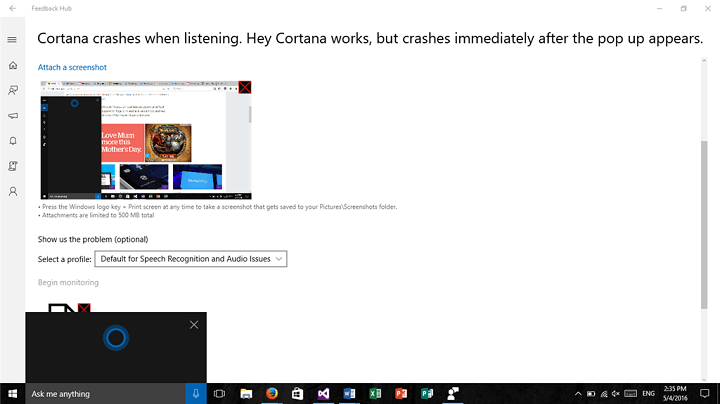
Task: Open Publisher from the taskbar
Action: coord(427,394)
